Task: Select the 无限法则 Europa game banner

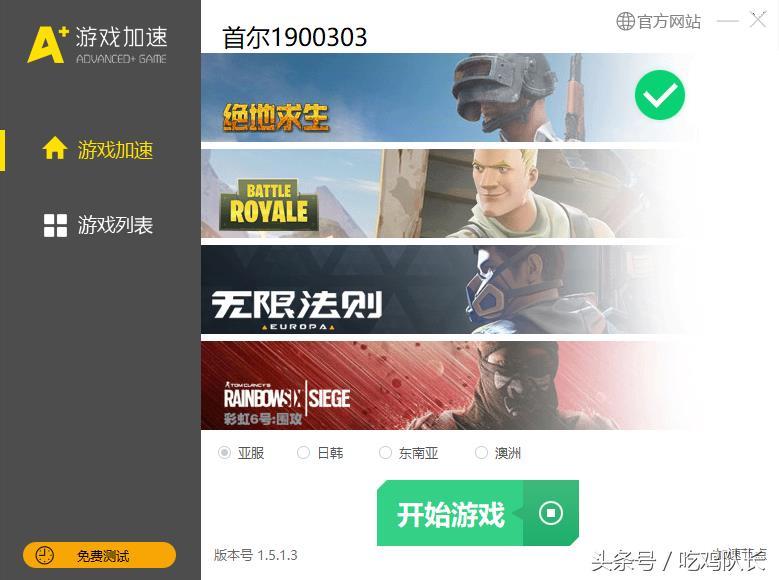Action: pos(450,289)
